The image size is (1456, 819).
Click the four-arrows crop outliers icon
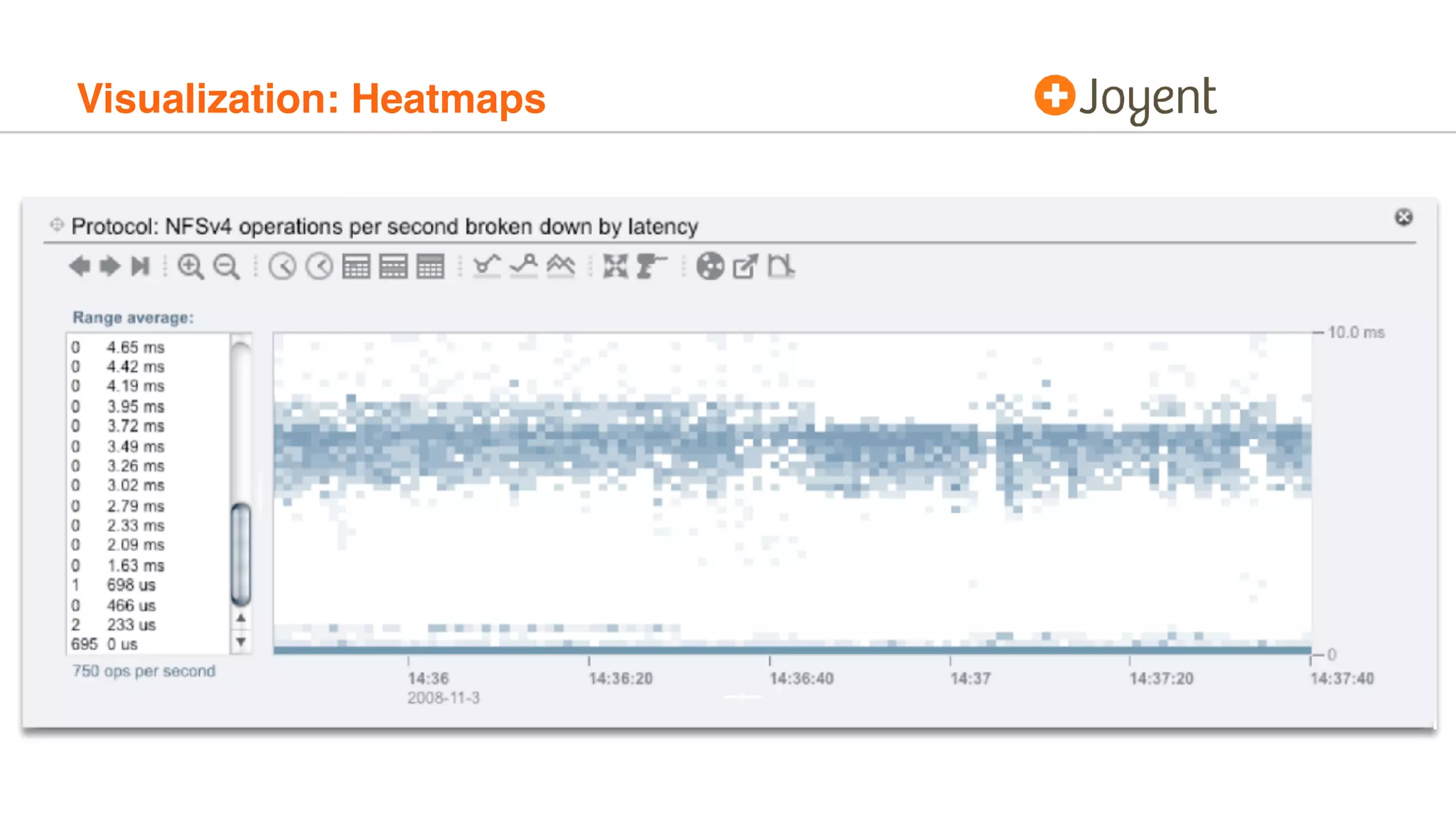616,267
